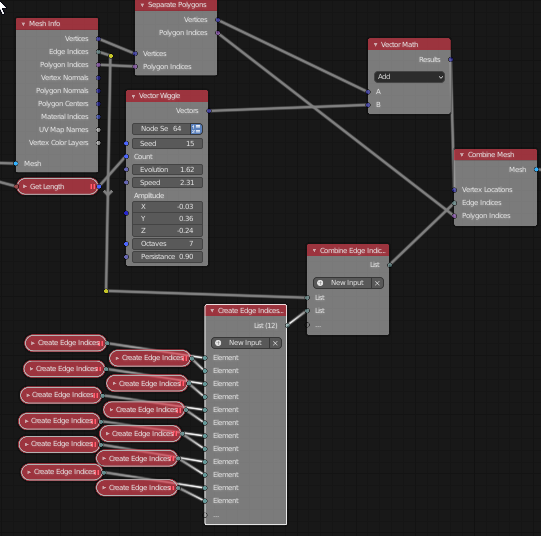The width and height of the screenshot is (541, 536).
Task: Remove input via X in Combine Edge Indic node
Action: [x=377, y=283]
